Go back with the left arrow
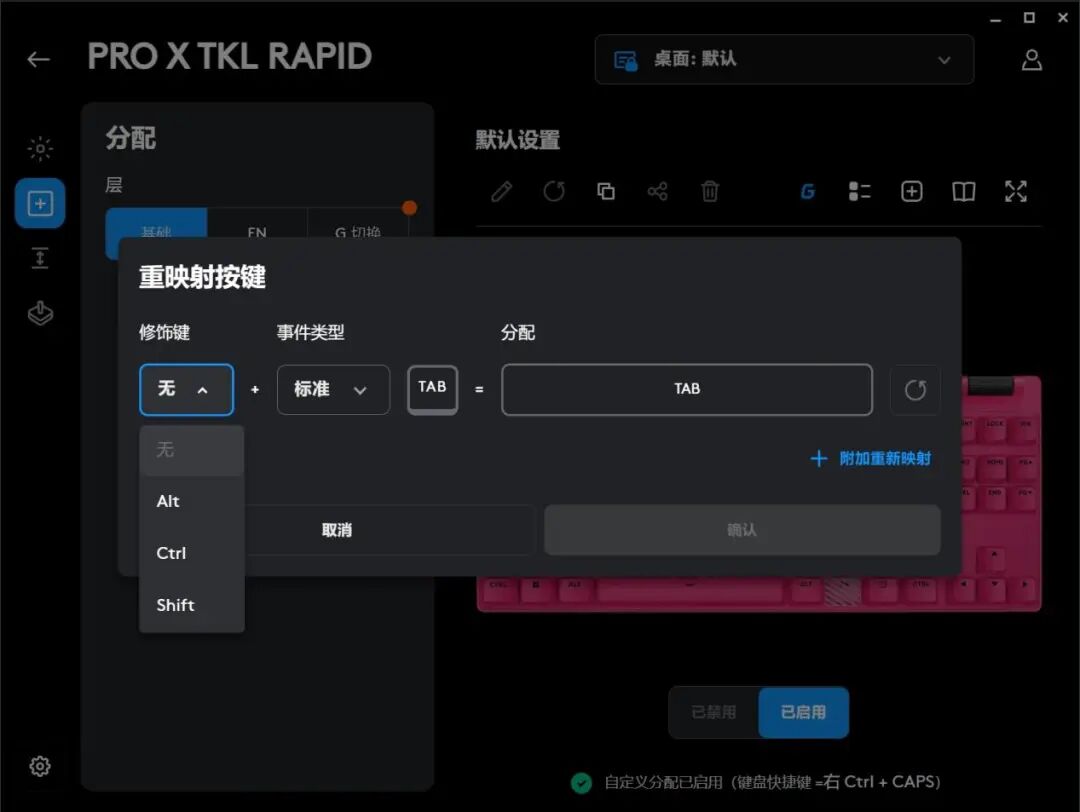This screenshot has height=812, width=1080. (x=39, y=59)
